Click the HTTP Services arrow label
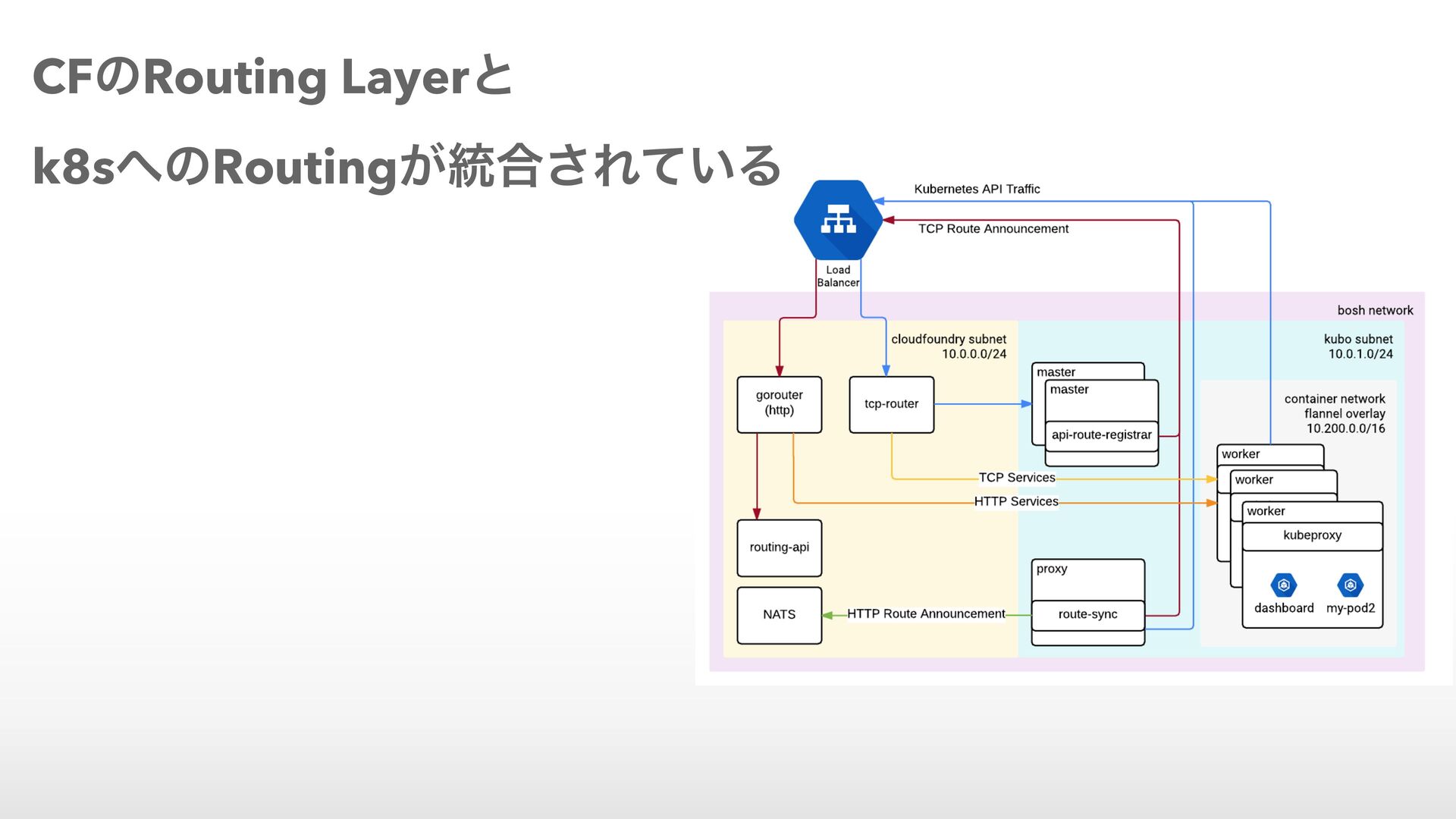Image resolution: width=1456 pixels, height=819 pixels. [x=1015, y=501]
